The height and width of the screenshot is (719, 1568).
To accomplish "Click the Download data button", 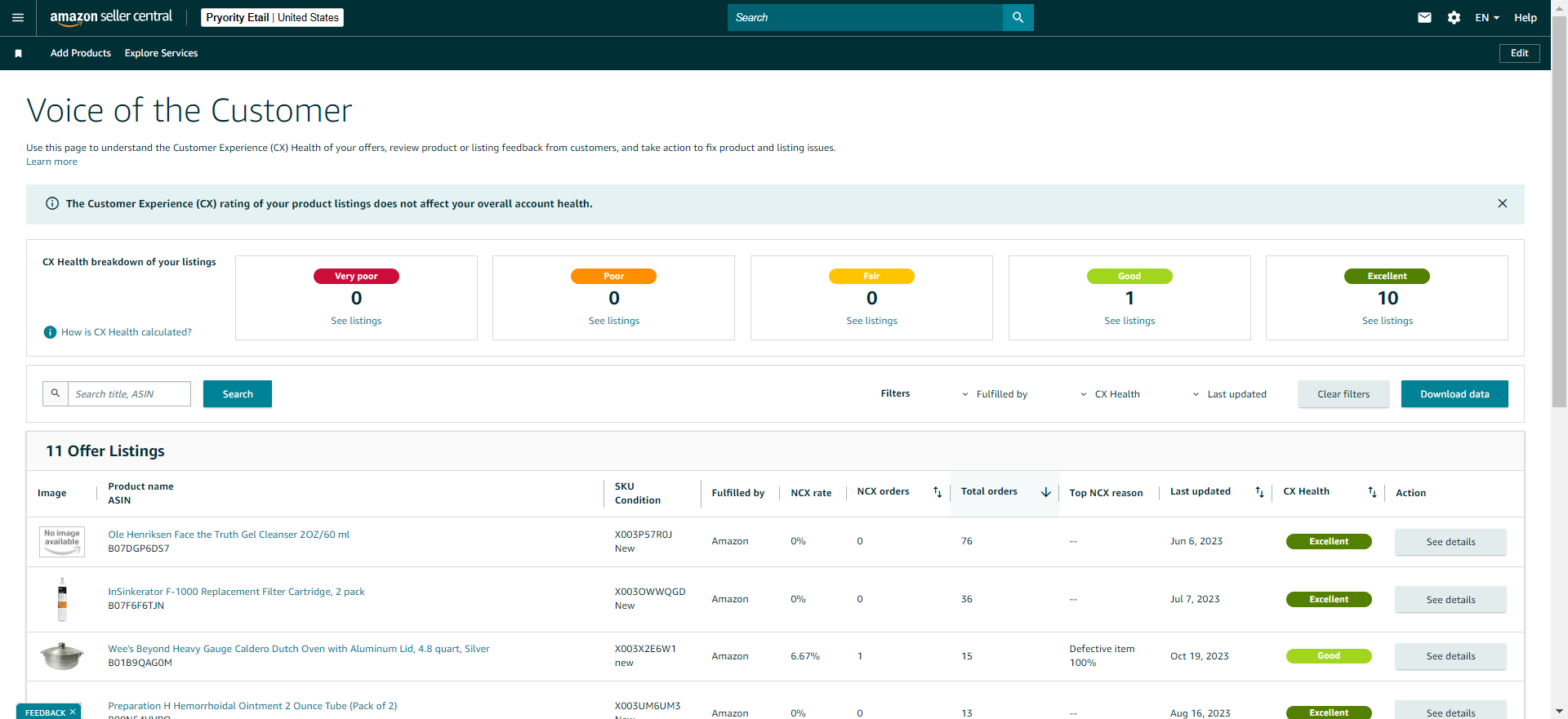I will click(x=1454, y=393).
